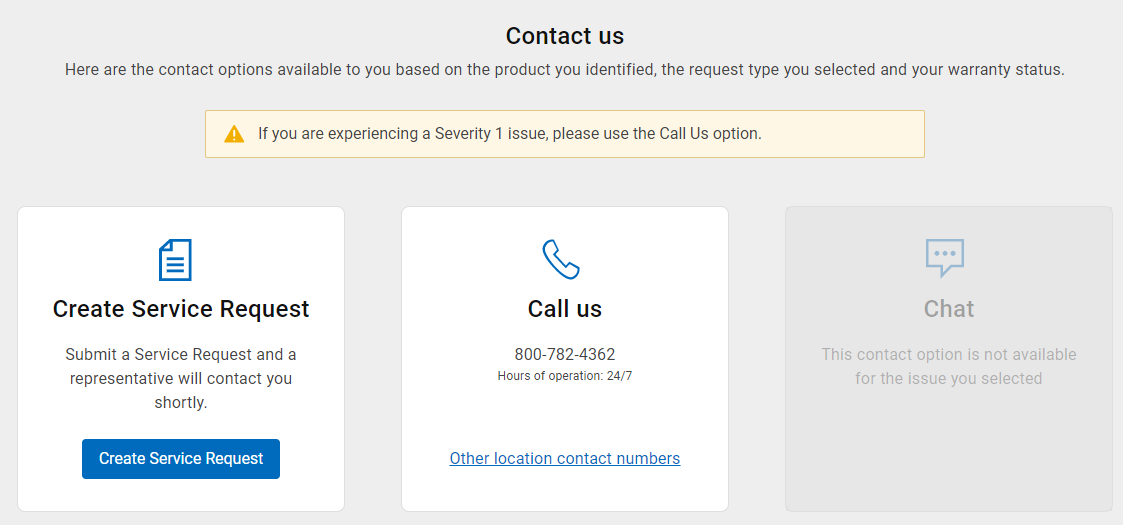Click the 'contact option is not available' notice

pyautogui.click(x=949, y=366)
